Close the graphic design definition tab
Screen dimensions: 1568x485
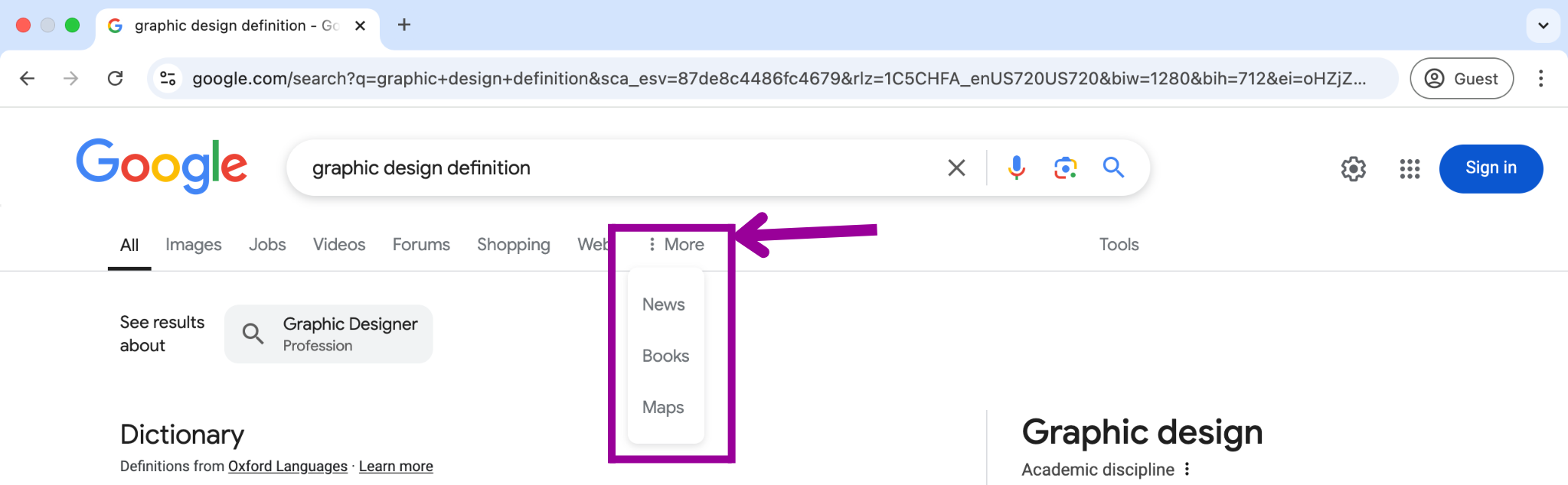click(361, 25)
